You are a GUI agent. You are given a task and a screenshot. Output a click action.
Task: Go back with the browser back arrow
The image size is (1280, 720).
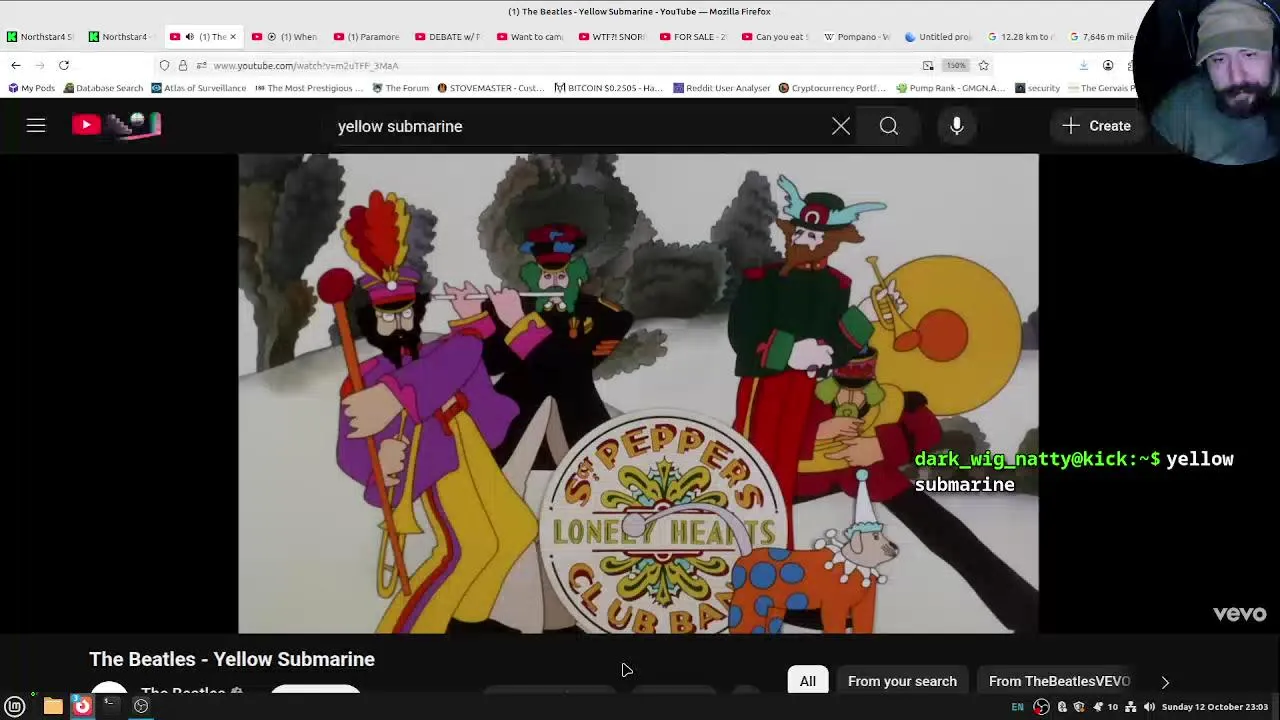16,65
